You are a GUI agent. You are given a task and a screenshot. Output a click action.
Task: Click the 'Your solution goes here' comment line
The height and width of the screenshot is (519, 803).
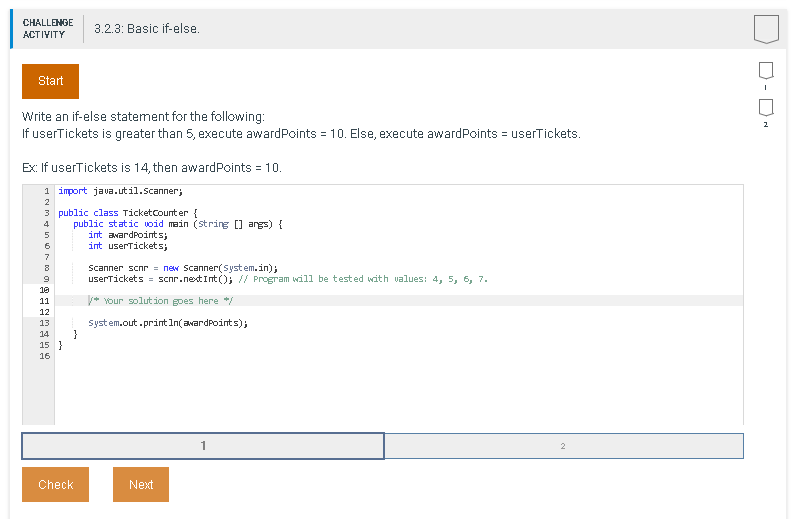click(x=160, y=301)
